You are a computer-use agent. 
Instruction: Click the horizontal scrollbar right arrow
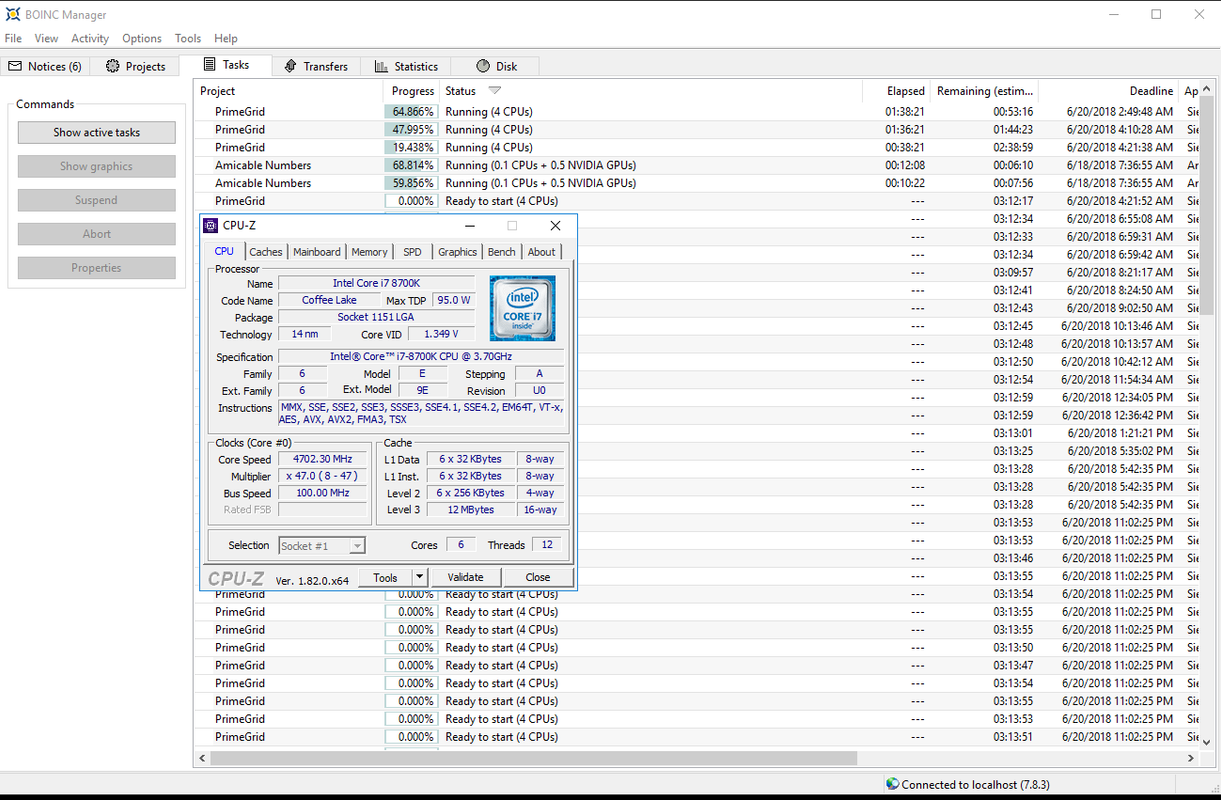1191,758
